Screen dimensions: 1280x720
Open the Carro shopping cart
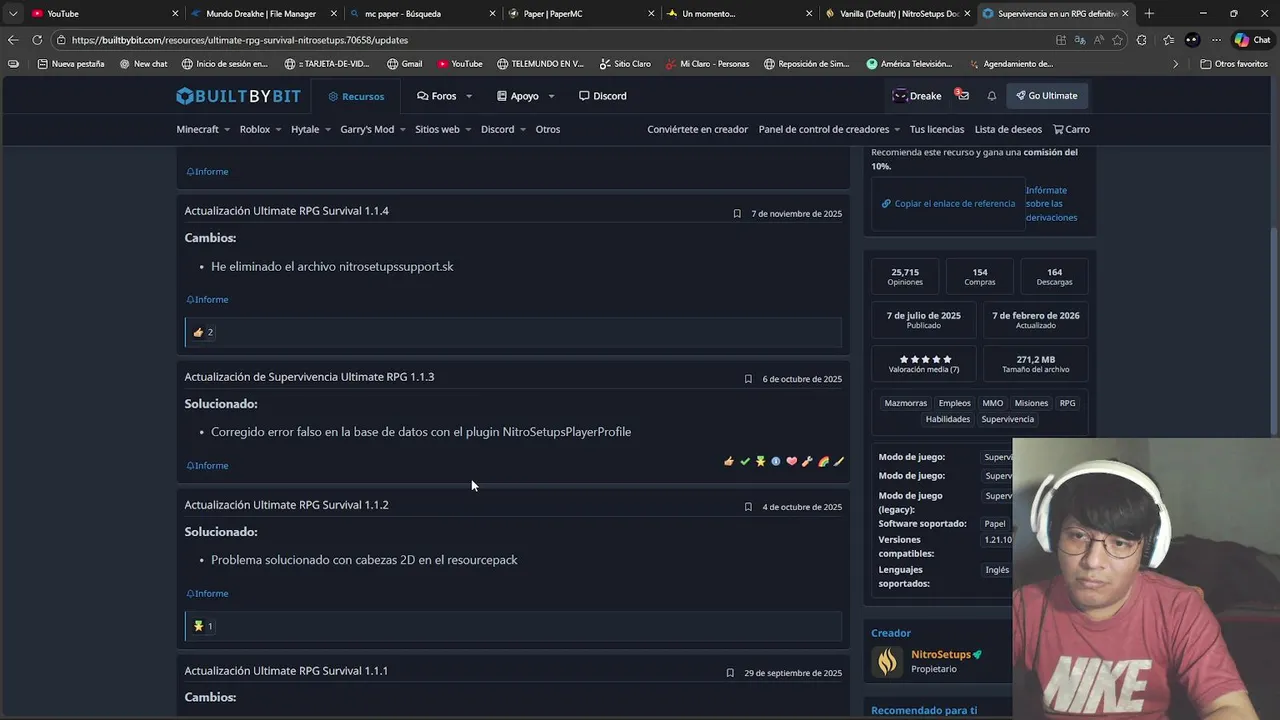tap(1071, 129)
